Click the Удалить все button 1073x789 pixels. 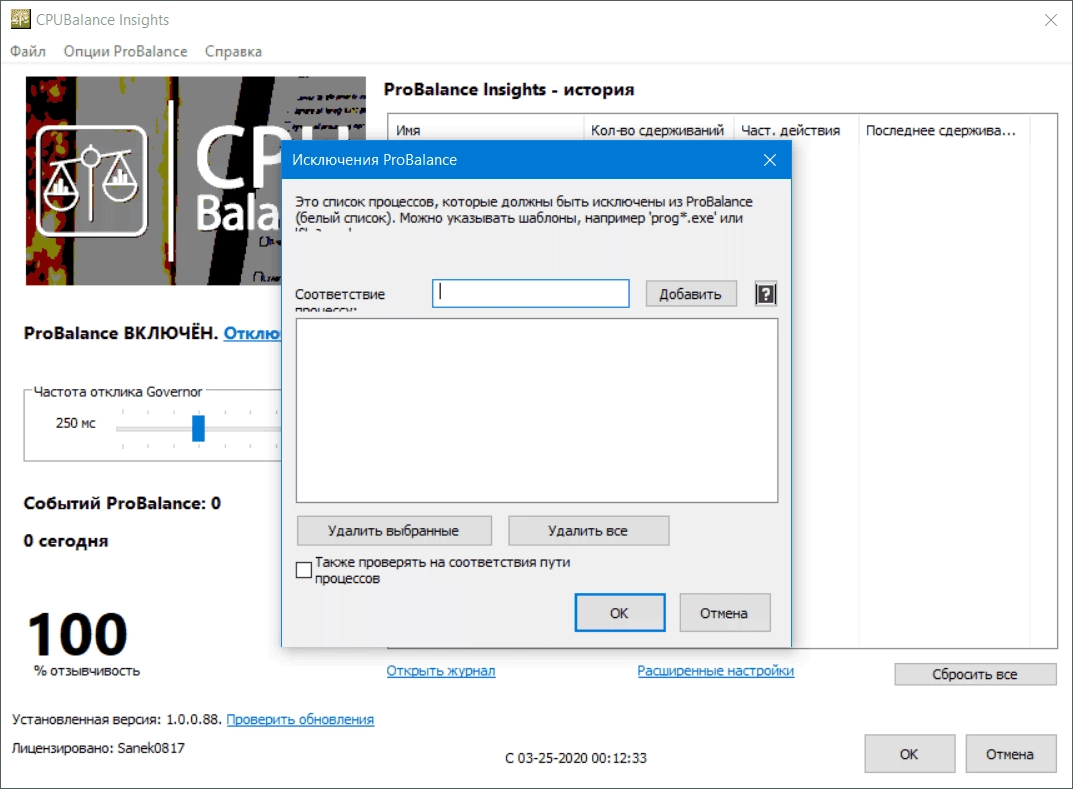(x=589, y=530)
